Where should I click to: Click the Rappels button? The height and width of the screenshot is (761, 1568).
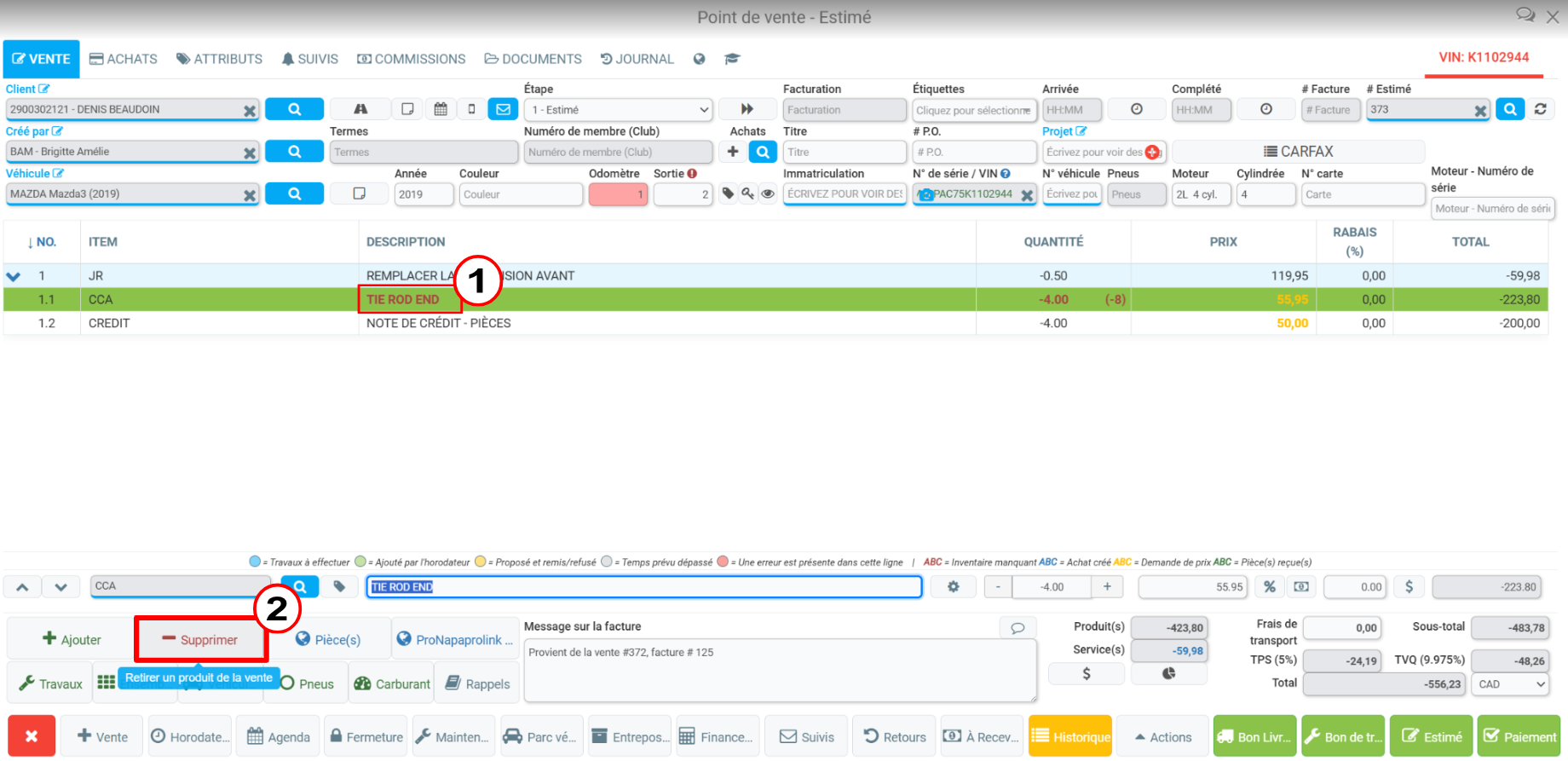point(477,683)
